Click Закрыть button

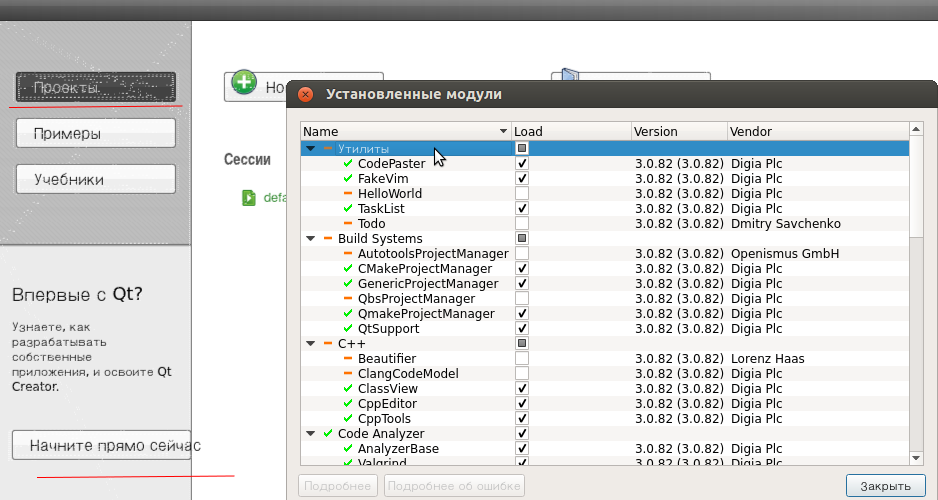[885, 486]
